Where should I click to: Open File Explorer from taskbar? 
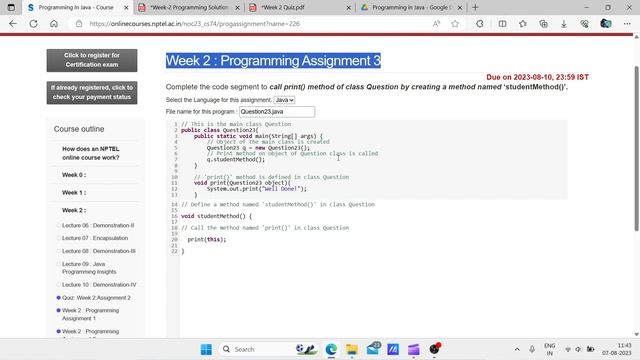click(x=352, y=349)
